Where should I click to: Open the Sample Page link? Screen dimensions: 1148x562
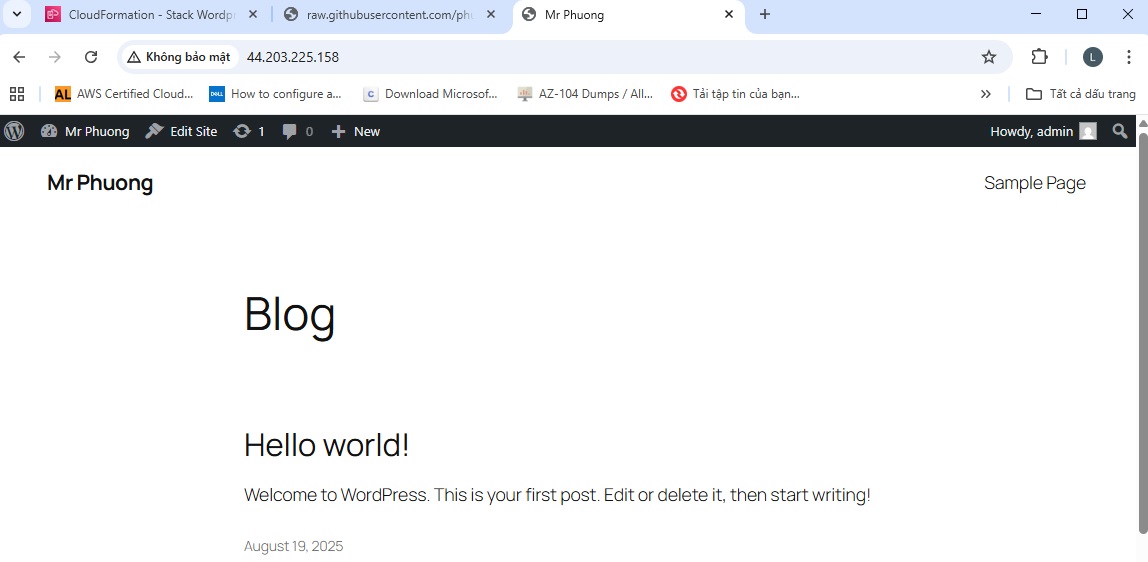pos(1034,183)
